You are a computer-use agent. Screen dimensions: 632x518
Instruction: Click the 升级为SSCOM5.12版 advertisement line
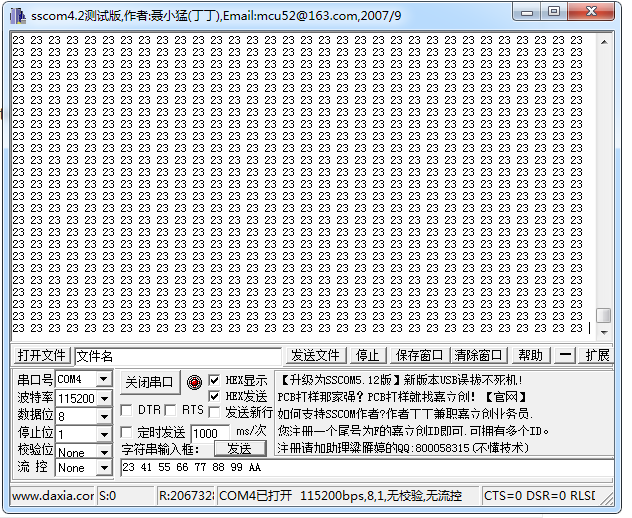(x=401, y=380)
